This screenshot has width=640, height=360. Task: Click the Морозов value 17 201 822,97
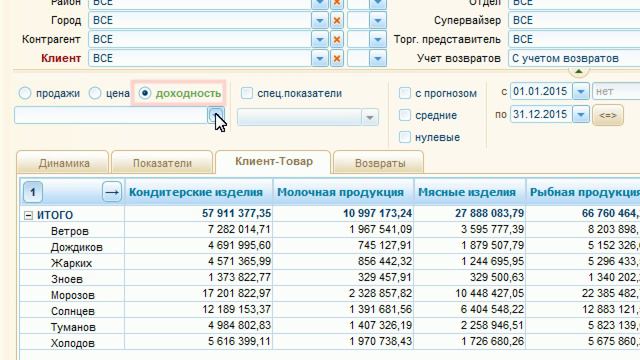pos(236,293)
